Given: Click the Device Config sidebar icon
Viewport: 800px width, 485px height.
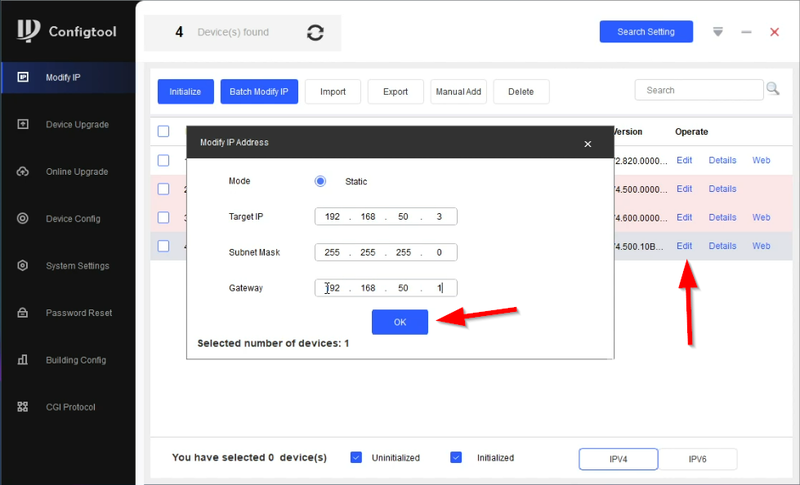Looking at the screenshot, I should coord(22,218).
